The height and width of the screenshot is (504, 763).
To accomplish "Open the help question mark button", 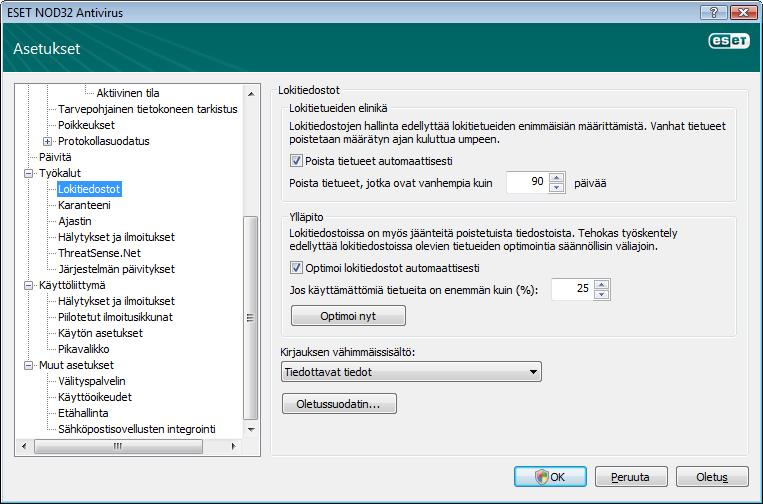I will [714, 13].
